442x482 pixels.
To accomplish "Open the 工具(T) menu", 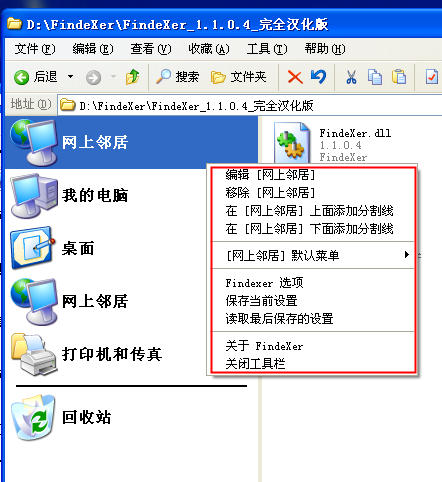I will pyautogui.click(x=267, y=49).
